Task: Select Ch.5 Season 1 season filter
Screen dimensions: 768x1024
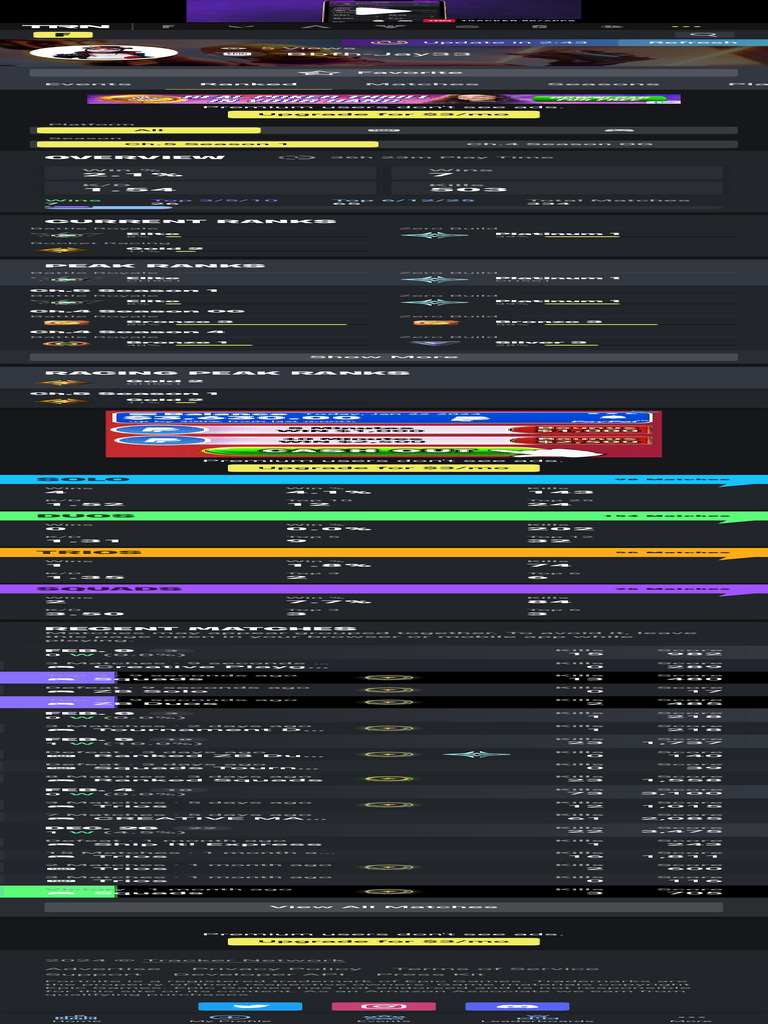Action: tap(208, 144)
